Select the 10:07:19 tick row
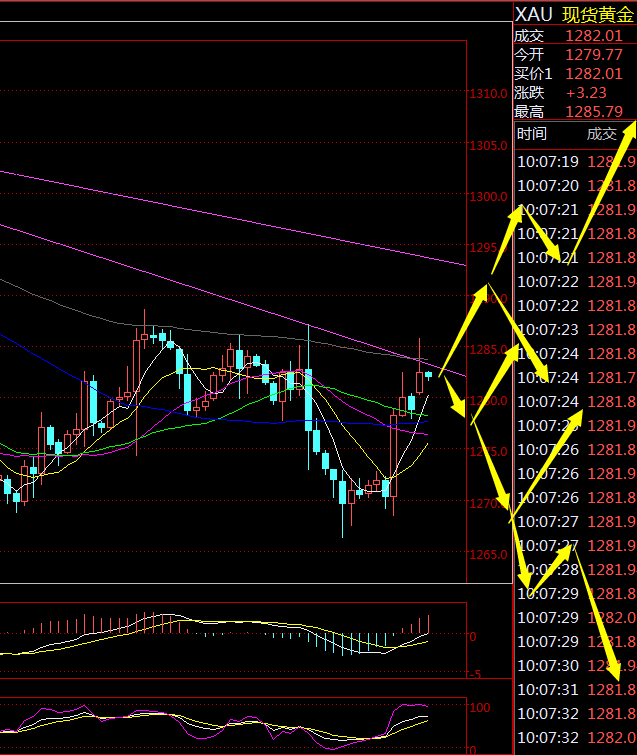This screenshot has width=637, height=755. 575,161
